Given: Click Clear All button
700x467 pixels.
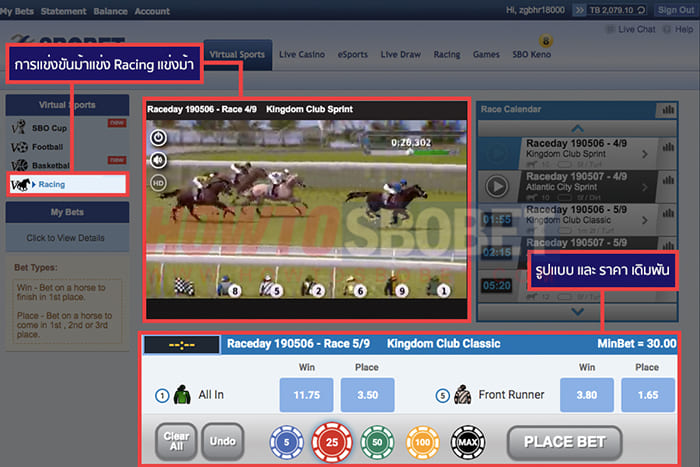Looking at the screenshot, I should pos(176,442).
